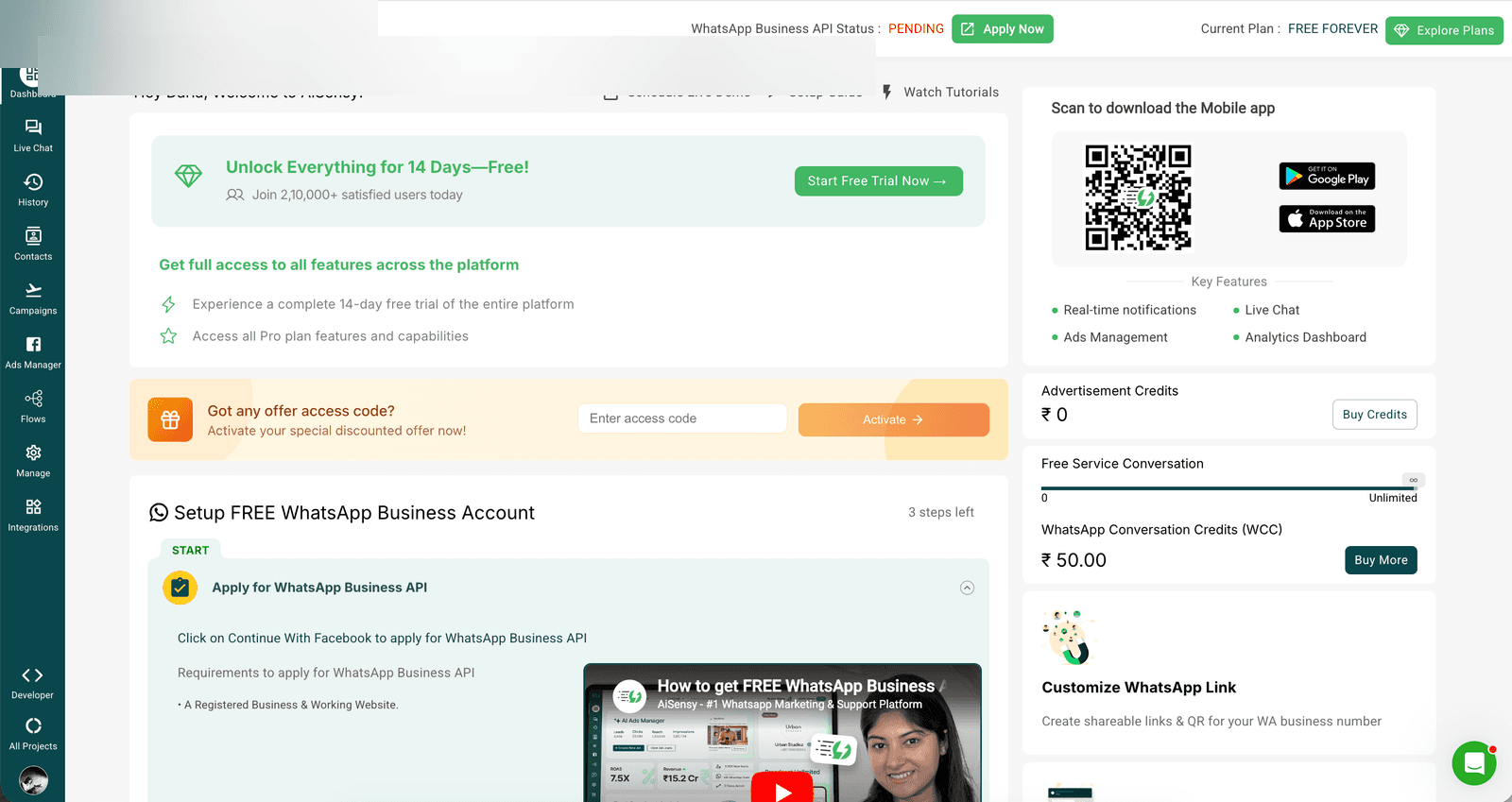Open Live Chat from sidebar
Viewport: 1512px width, 802px height.
click(33, 136)
